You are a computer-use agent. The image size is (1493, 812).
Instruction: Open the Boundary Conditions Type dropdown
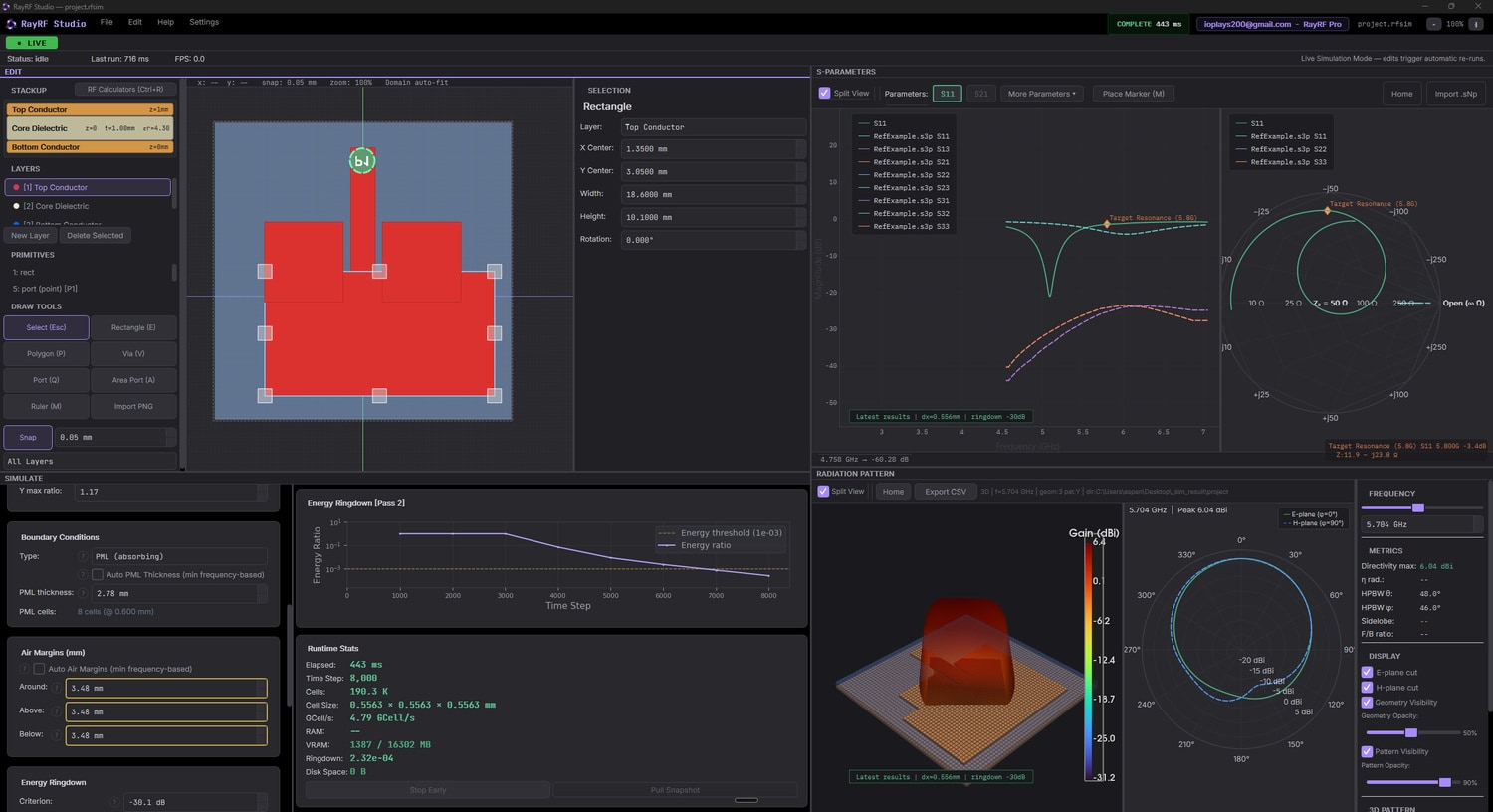click(179, 556)
